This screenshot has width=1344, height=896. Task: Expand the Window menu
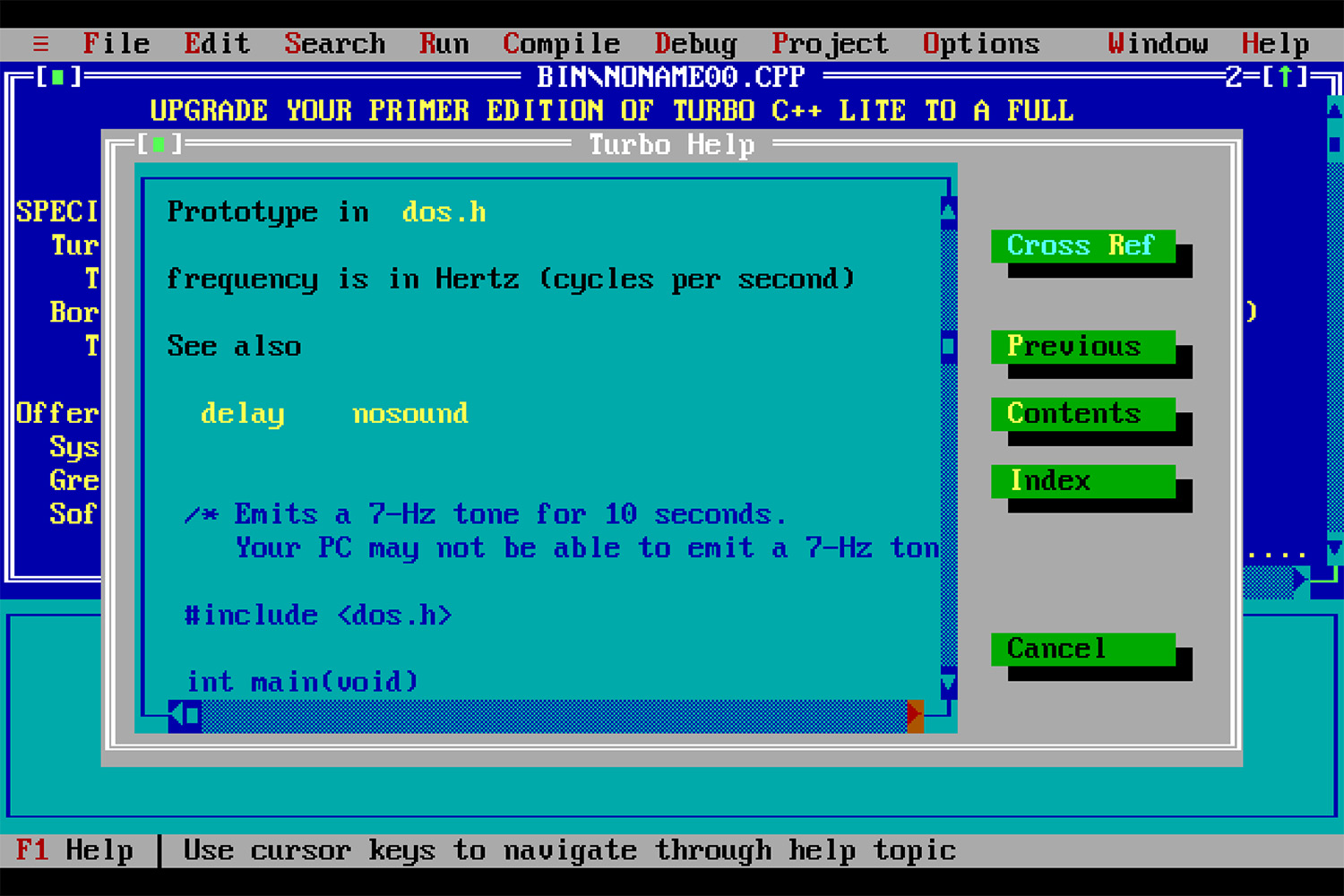click(x=1157, y=44)
